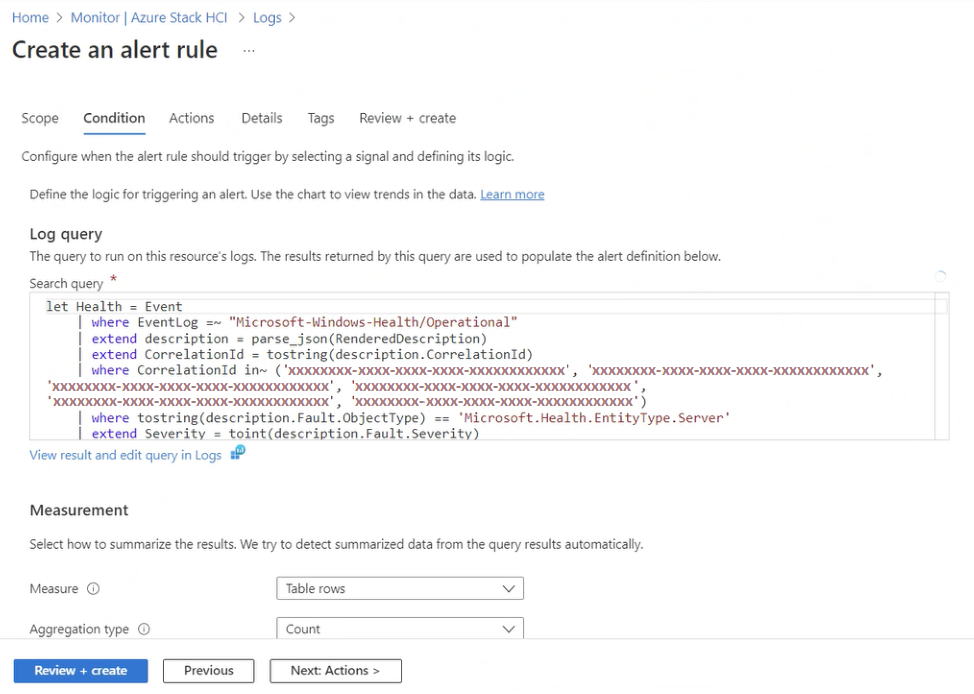Screen dimensions: 974x694
Task: Navigate to Home in the breadcrumb
Action: [30, 17]
